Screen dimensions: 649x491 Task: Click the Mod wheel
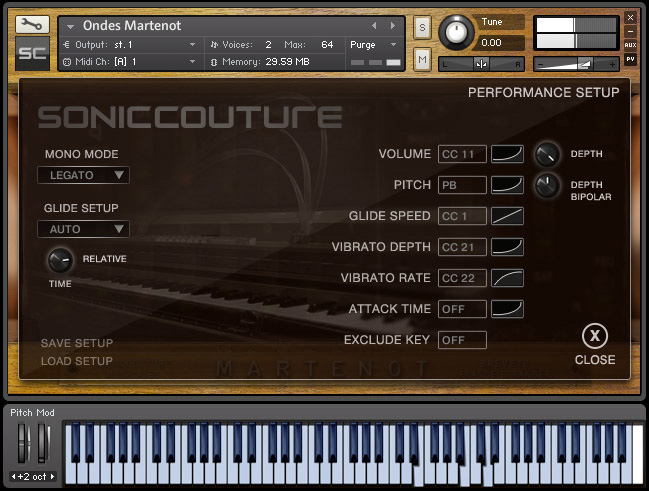[x=43, y=442]
